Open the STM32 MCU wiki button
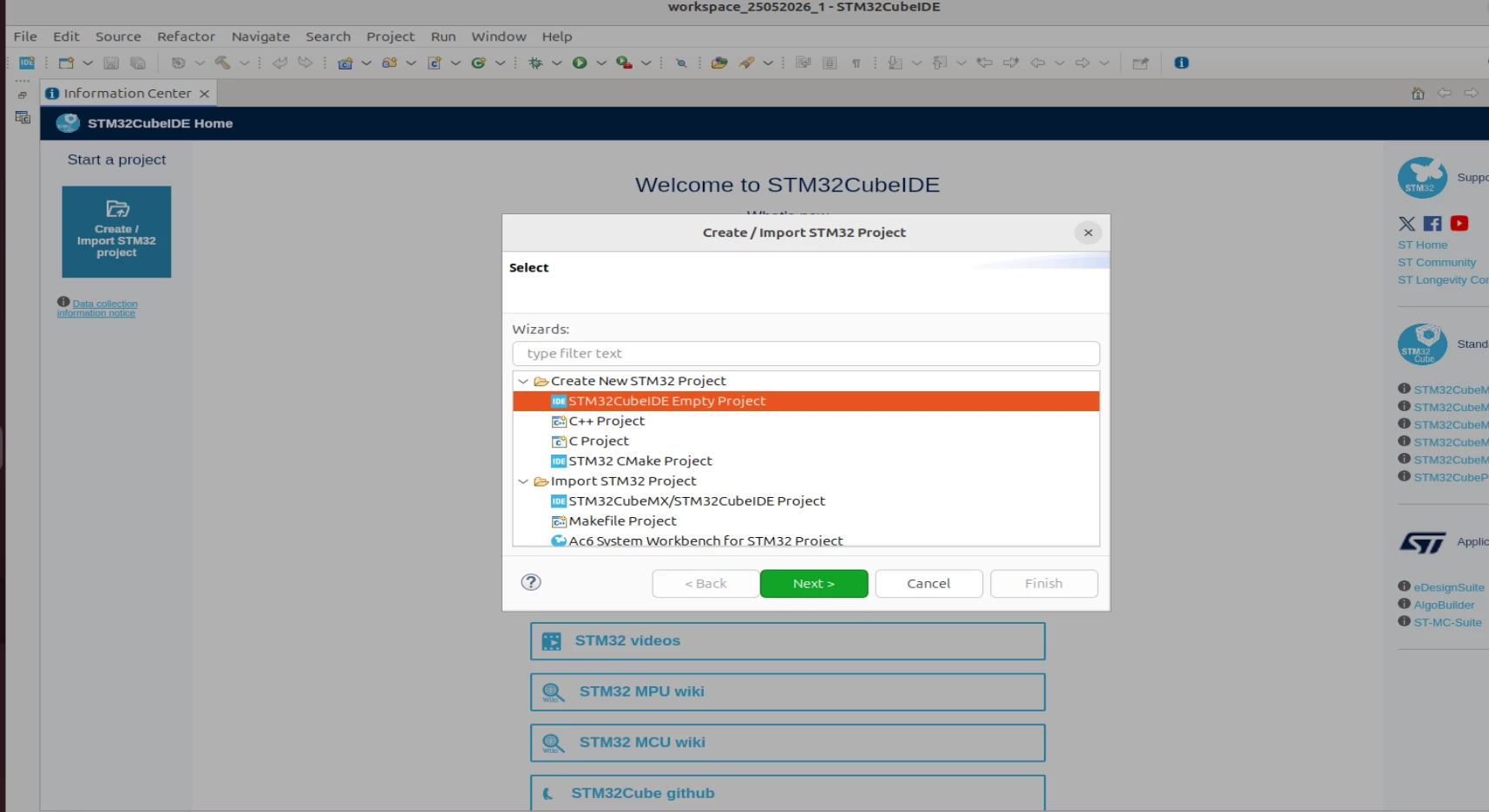 788,743
